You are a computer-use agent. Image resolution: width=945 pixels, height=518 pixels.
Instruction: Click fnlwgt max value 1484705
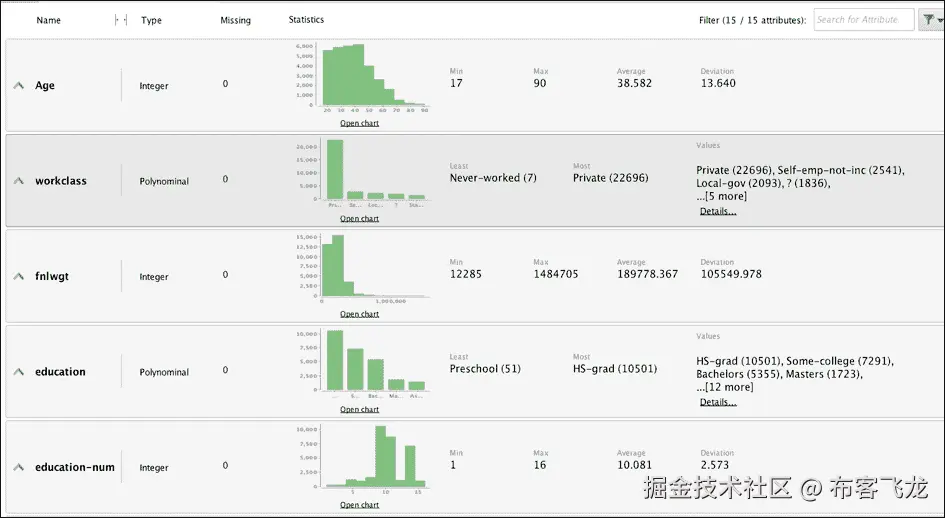556,274
